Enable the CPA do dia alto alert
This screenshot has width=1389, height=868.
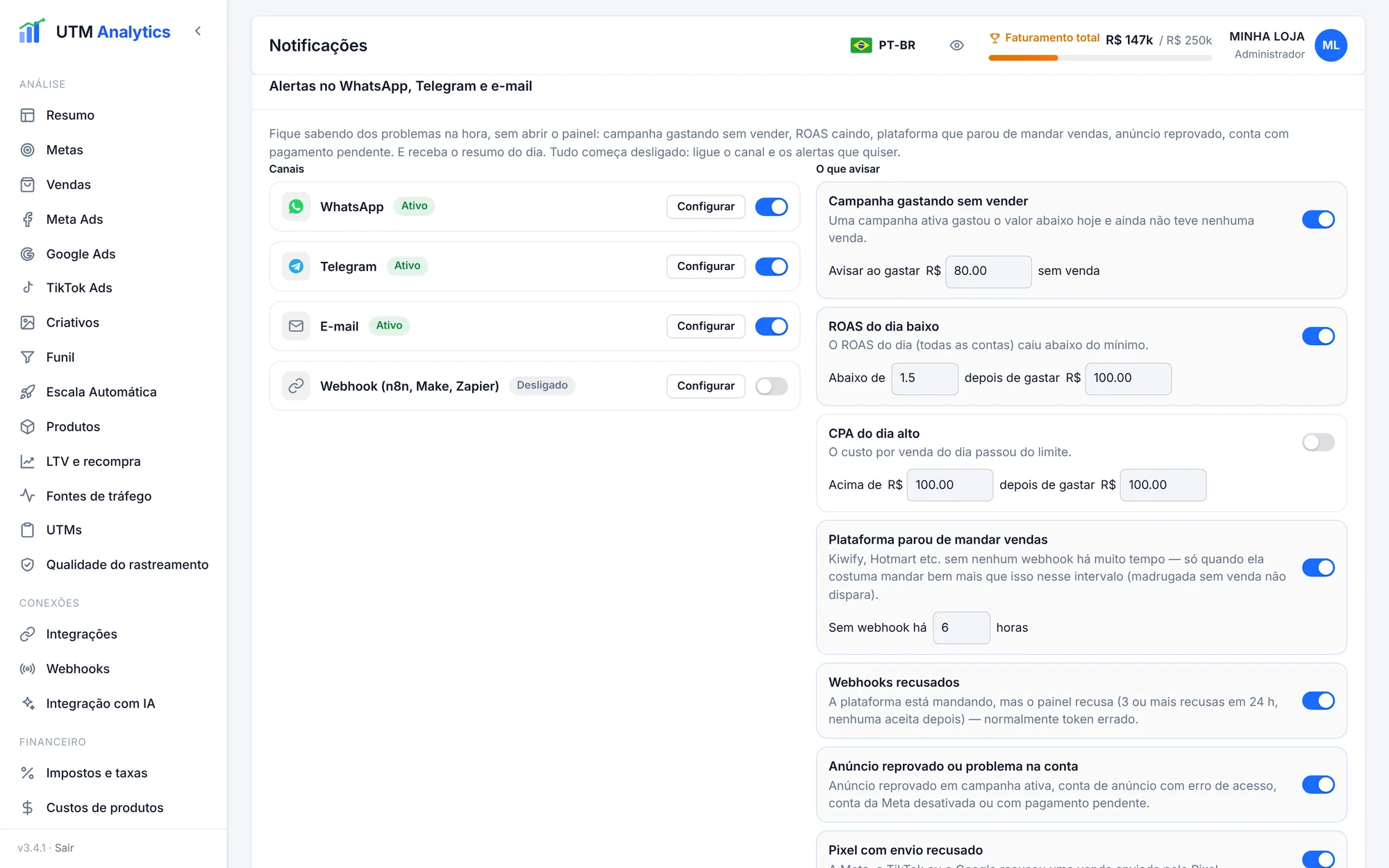click(x=1318, y=442)
